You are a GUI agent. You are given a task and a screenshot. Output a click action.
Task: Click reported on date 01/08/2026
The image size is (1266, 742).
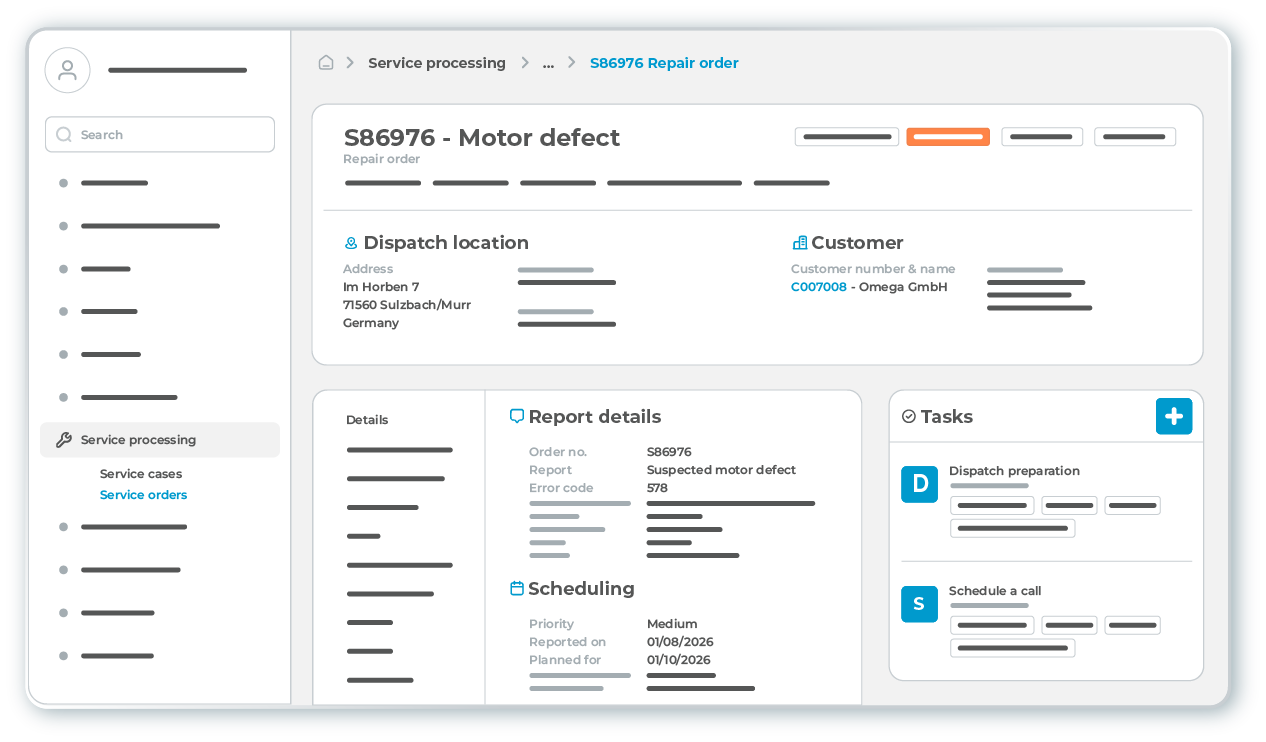[680, 642]
